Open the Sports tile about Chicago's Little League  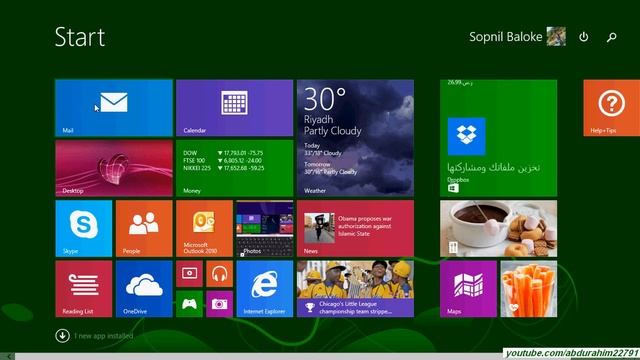pos(355,289)
